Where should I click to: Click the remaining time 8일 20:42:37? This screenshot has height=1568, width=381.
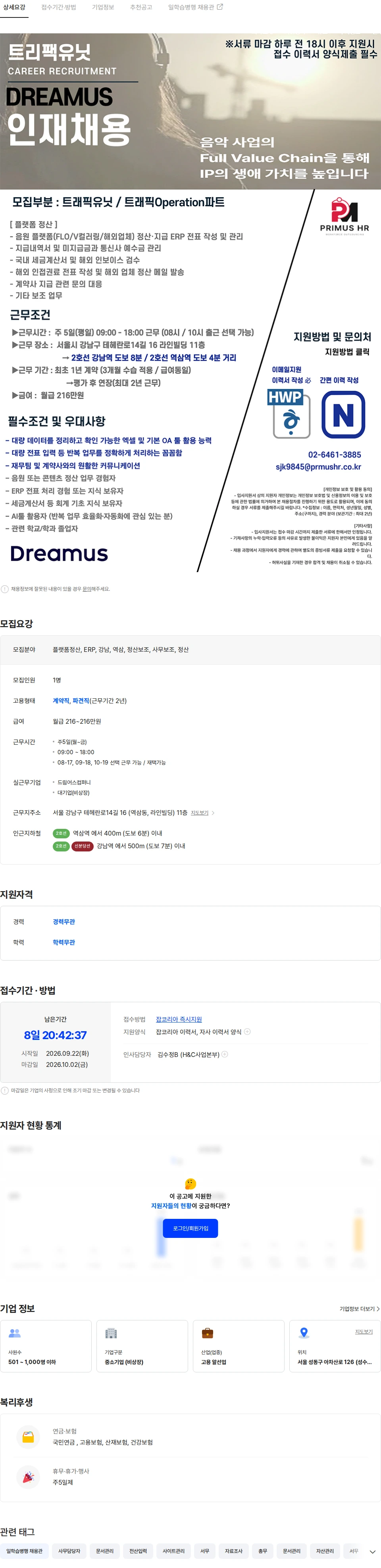56,1035
